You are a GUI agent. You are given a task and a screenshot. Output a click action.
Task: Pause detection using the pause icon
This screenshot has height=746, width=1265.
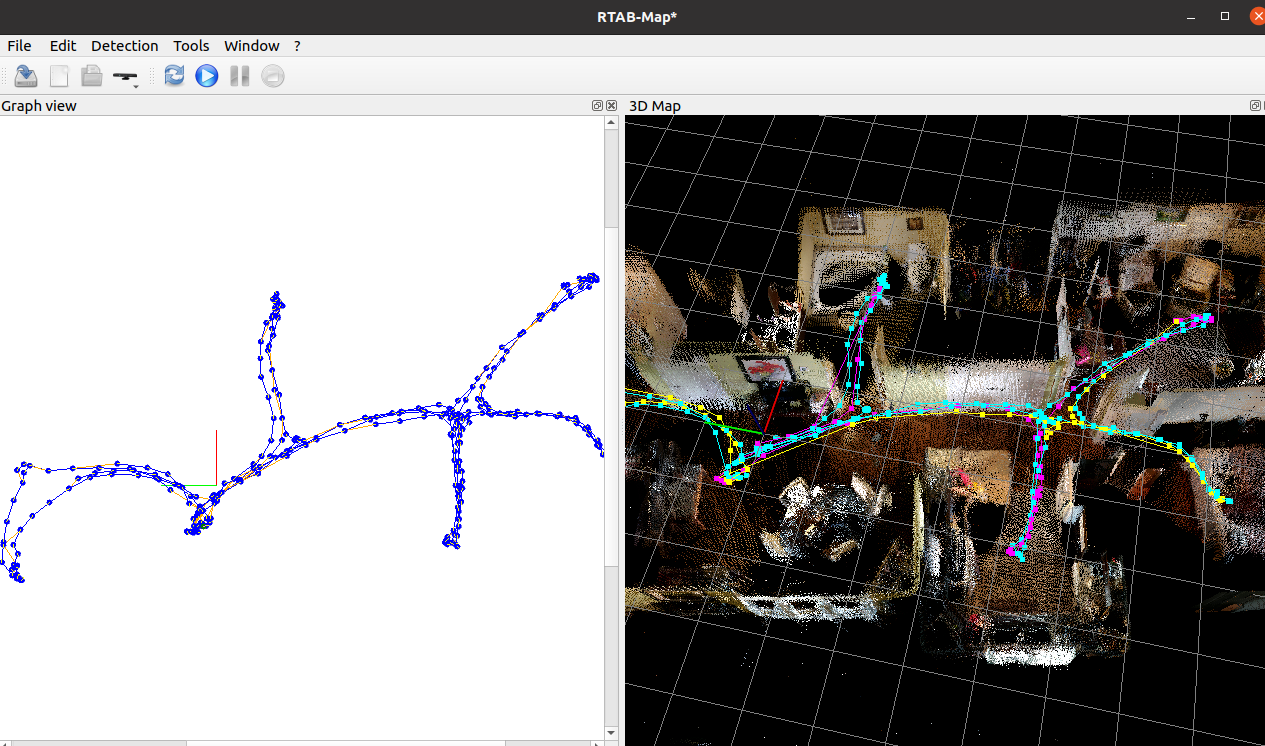coord(239,76)
